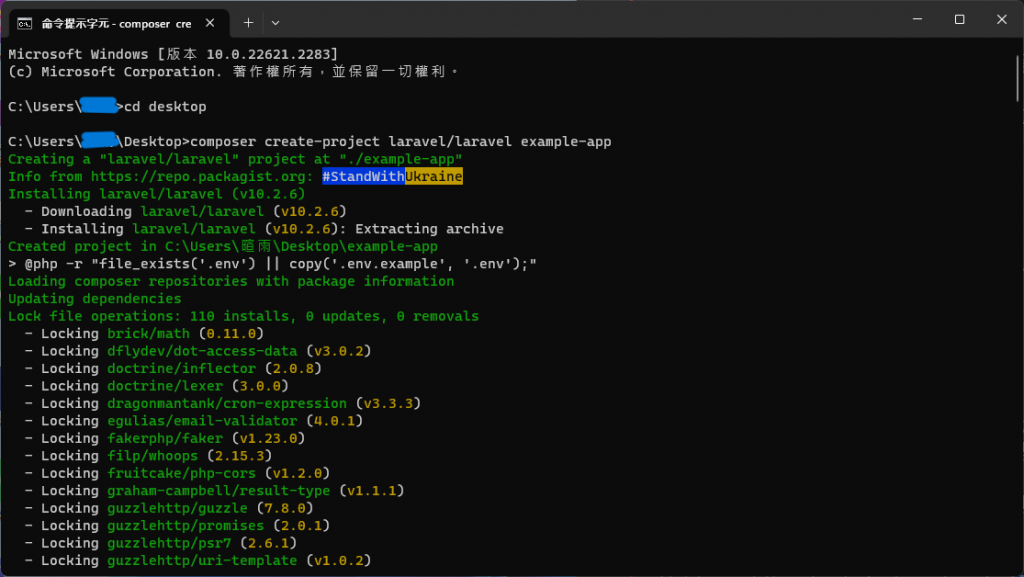Viewport: 1024px width, 577px height.
Task: Click dragonmantank/cron-expression package name
Action: pyautogui.click(x=227, y=403)
